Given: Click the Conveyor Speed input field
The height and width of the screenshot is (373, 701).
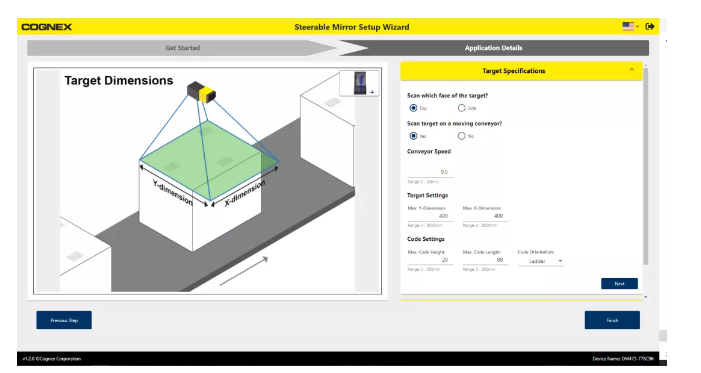Looking at the screenshot, I should tap(430, 172).
